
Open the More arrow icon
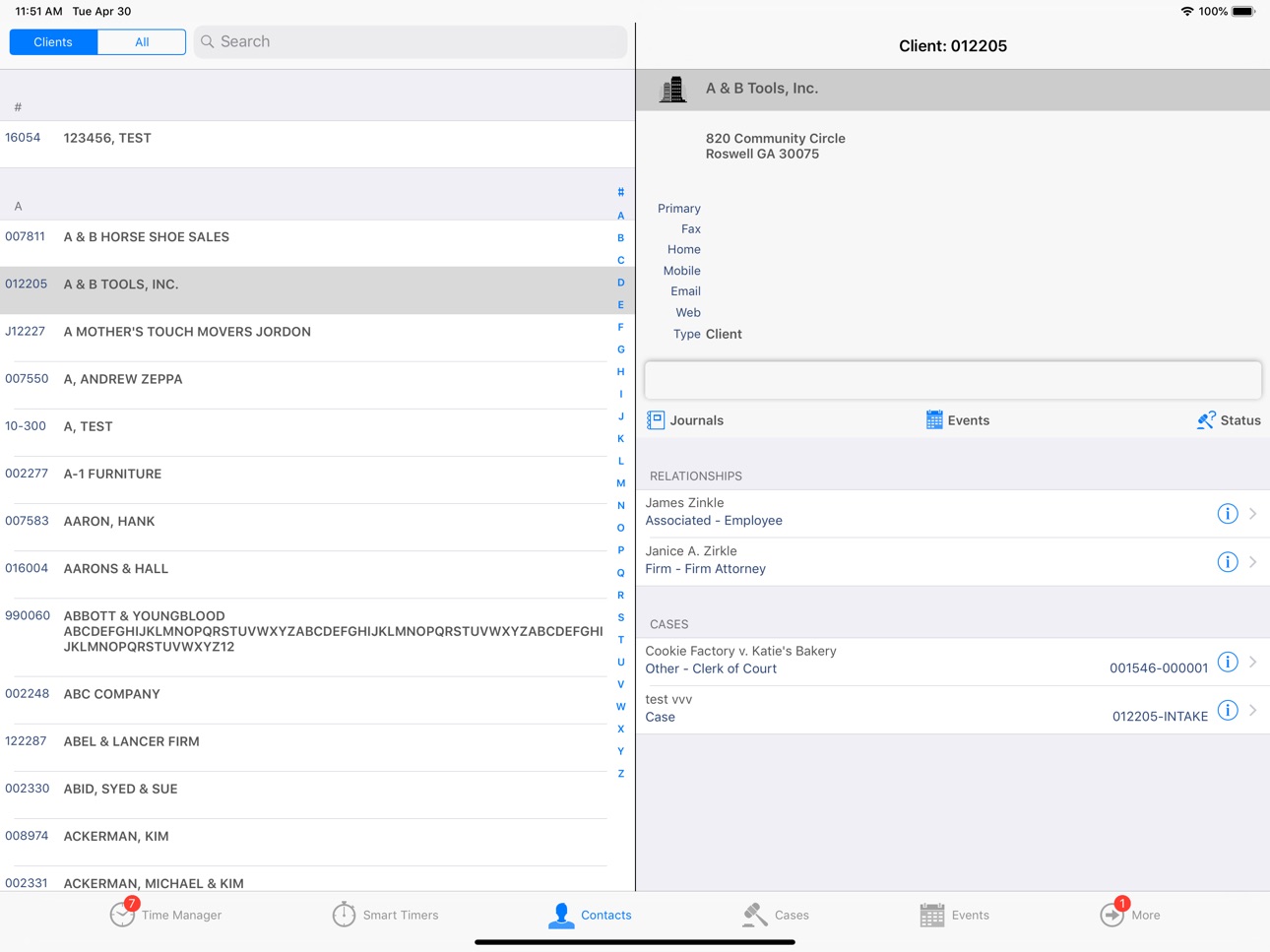(x=1111, y=915)
